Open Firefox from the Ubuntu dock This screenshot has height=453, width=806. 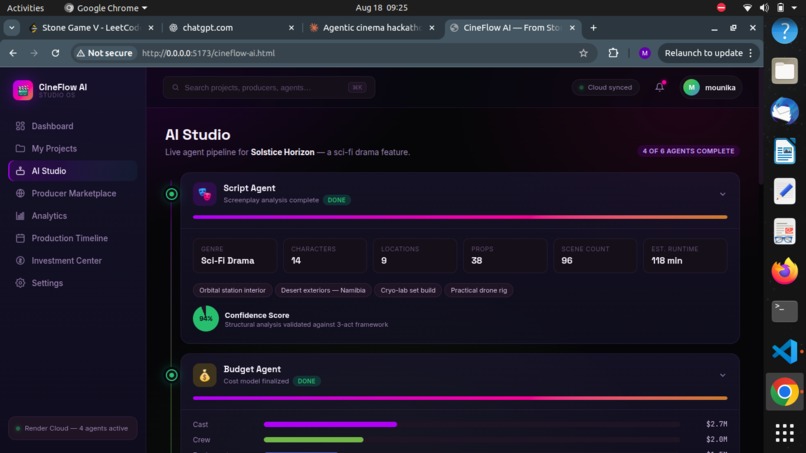(x=784, y=271)
